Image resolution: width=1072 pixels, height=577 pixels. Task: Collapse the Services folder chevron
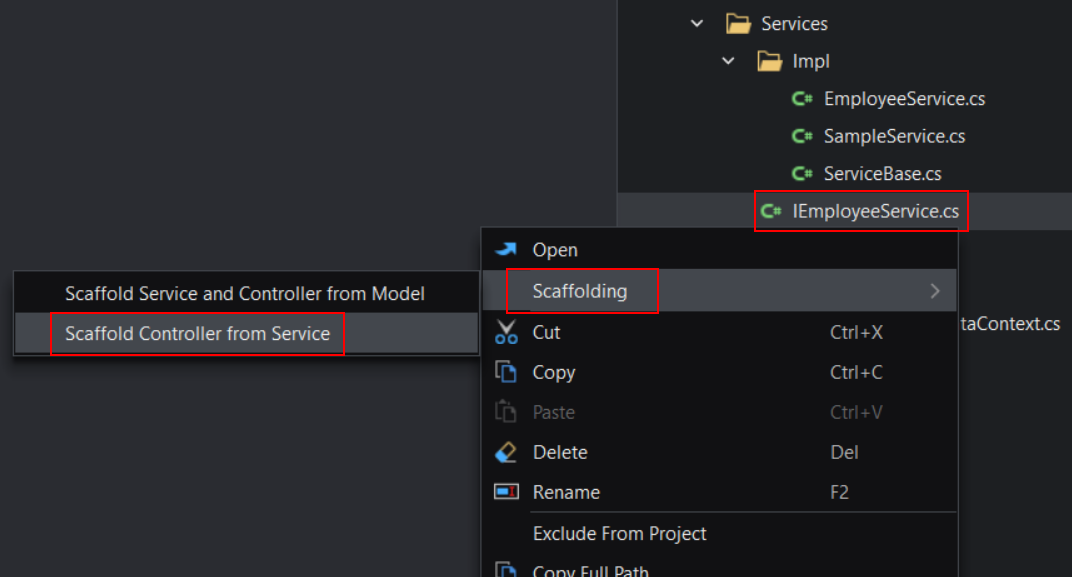[697, 23]
